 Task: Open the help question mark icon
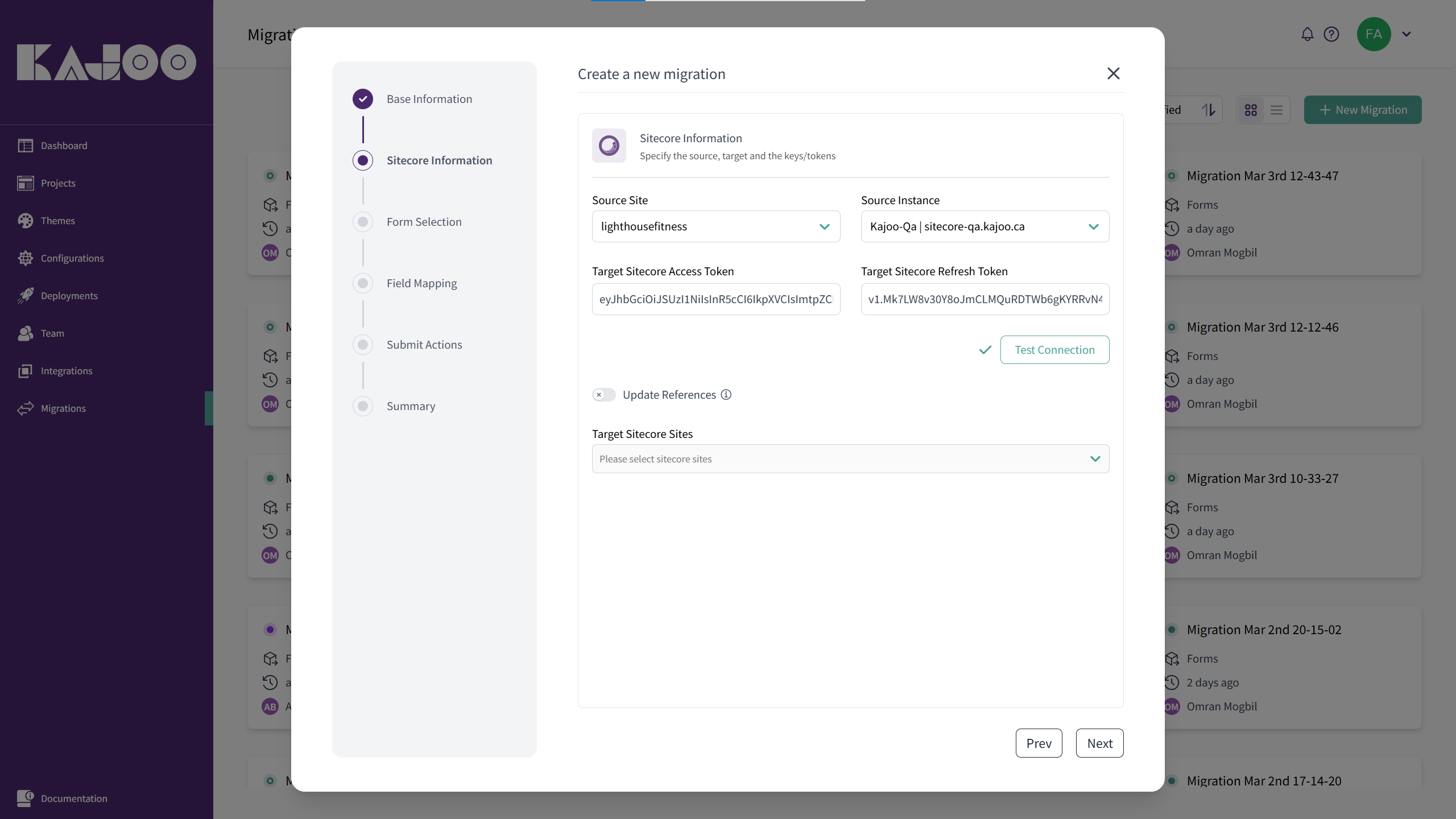(1331, 34)
